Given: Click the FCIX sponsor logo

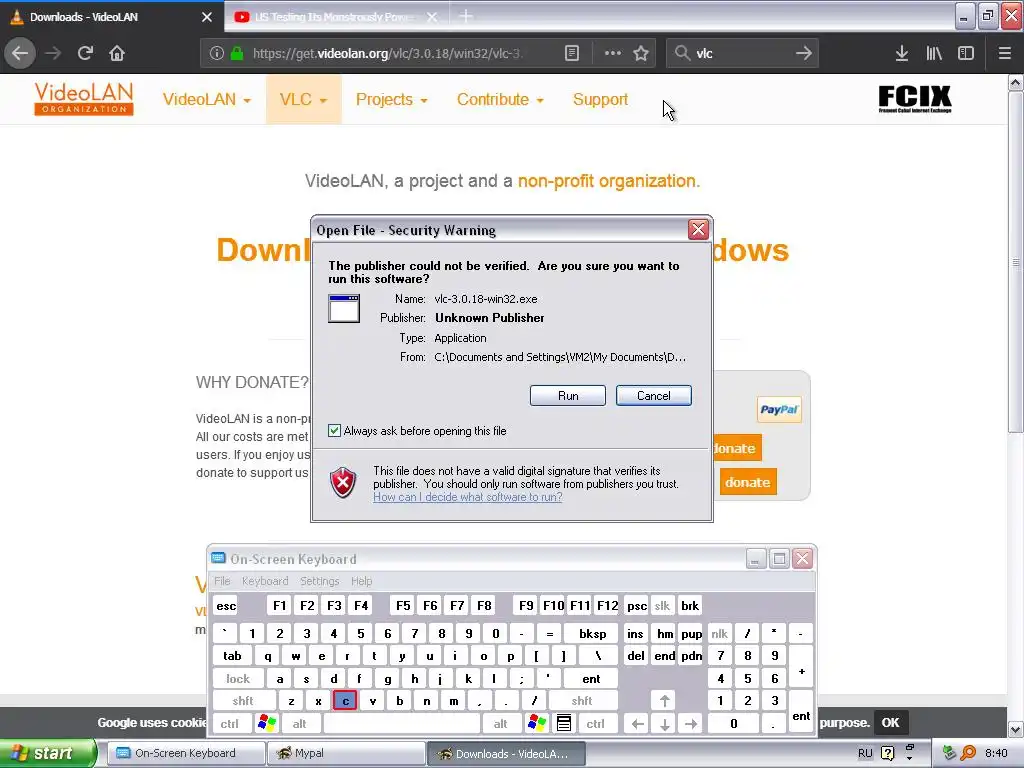Looking at the screenshot, I should click(914, 99).
